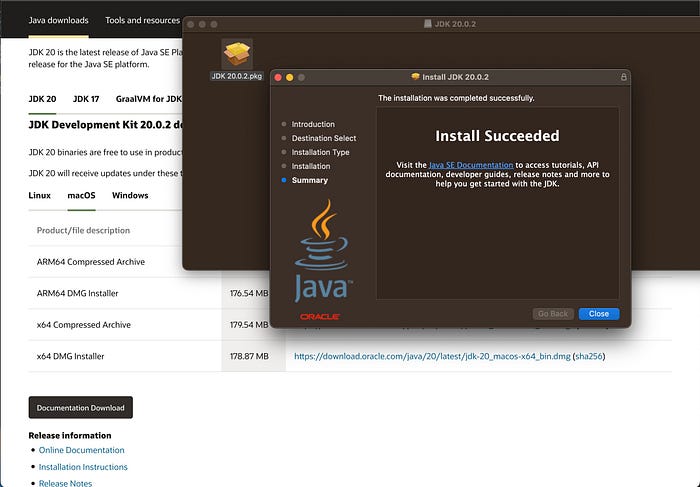700x487 pixels.
Task: Open the Java downloads tab
Action: pyautogui.click(x=58, y=20)
